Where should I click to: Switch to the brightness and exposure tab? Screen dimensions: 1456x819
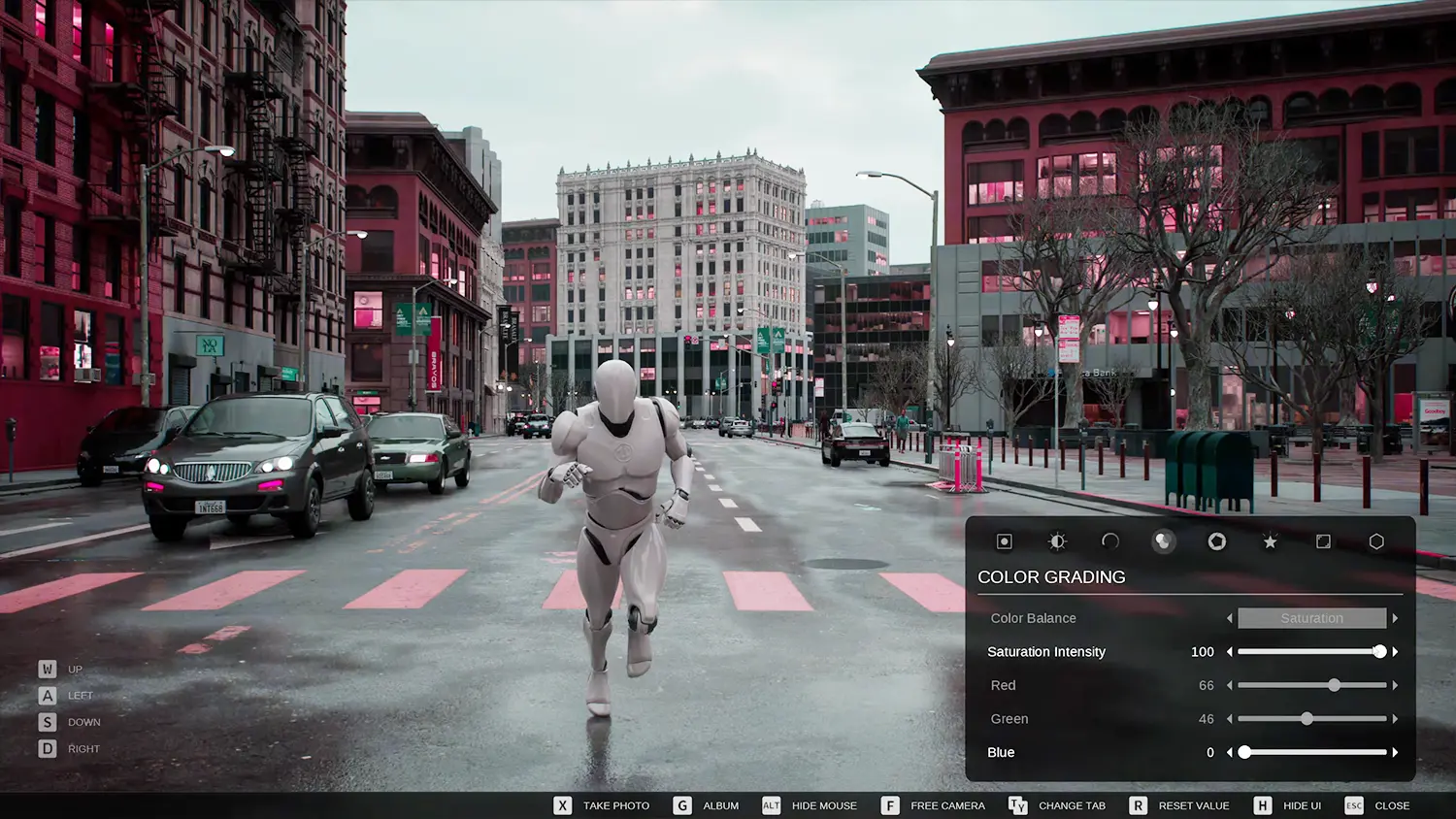[x=1057, y=541]
